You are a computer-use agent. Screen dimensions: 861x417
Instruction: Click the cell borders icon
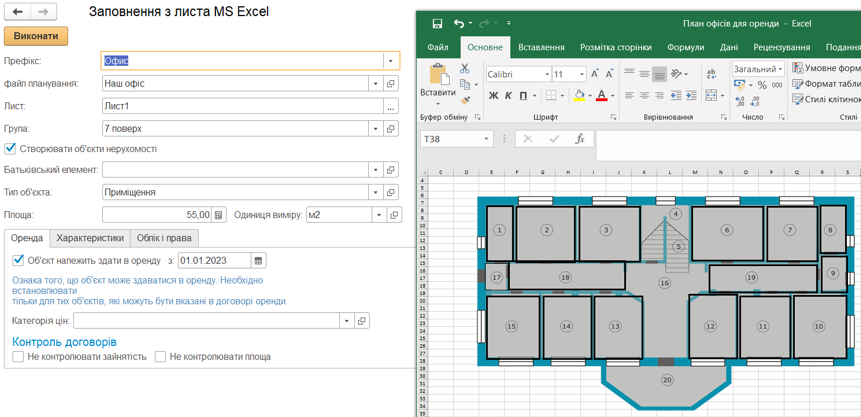click(551, 96)
